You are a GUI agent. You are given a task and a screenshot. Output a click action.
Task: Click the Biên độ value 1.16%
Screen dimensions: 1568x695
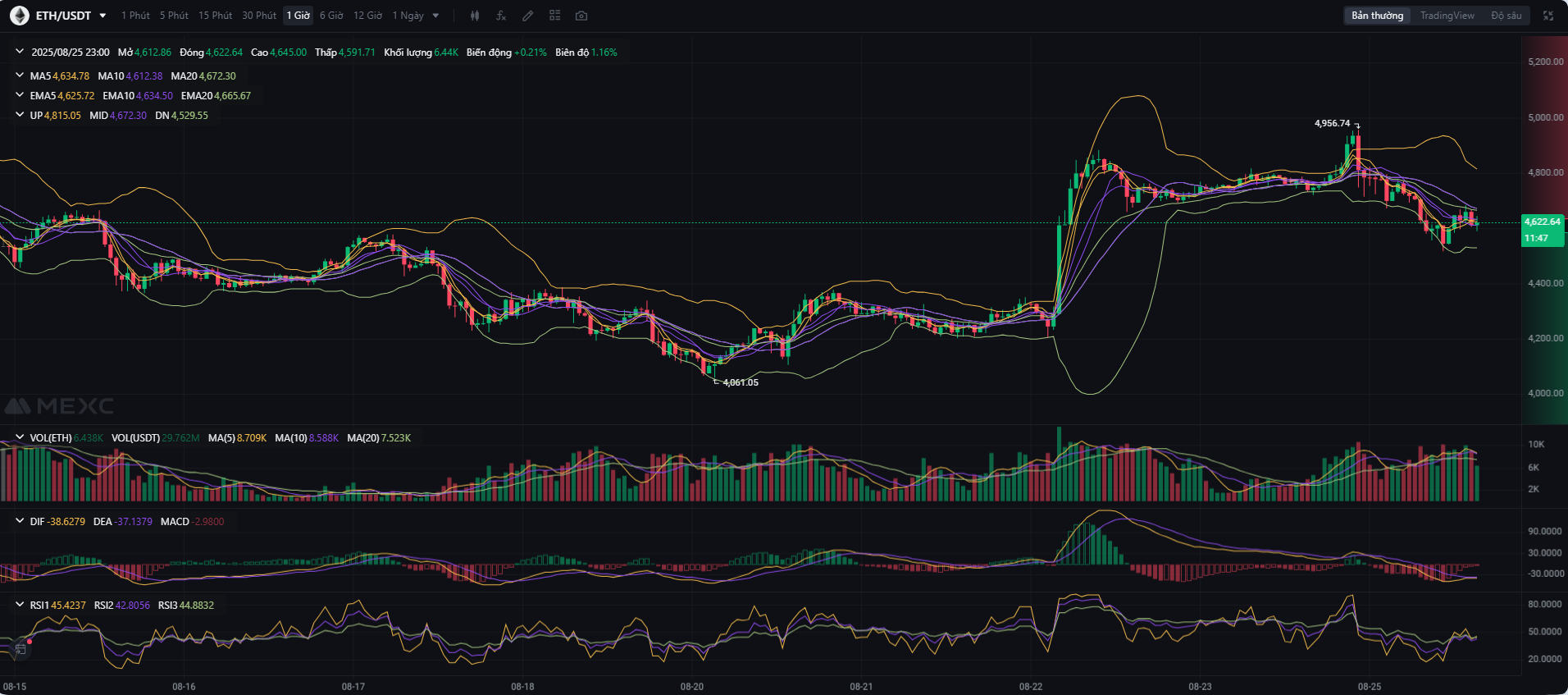click(604, 52)
